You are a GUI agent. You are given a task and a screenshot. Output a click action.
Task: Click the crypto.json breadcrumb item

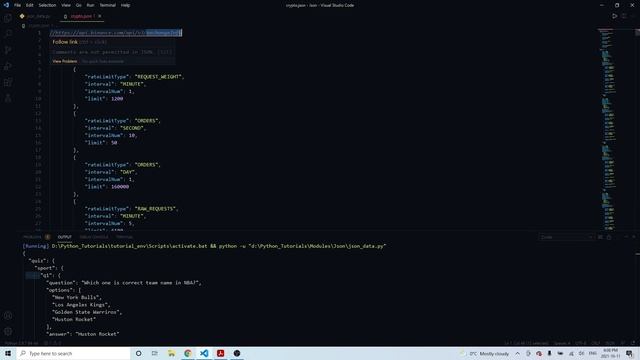coord(38,25)
